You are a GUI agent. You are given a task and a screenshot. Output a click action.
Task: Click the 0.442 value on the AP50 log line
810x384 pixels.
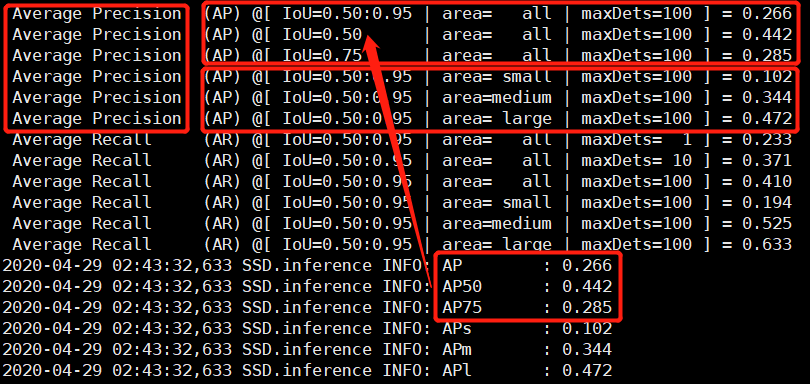point(587,286)
